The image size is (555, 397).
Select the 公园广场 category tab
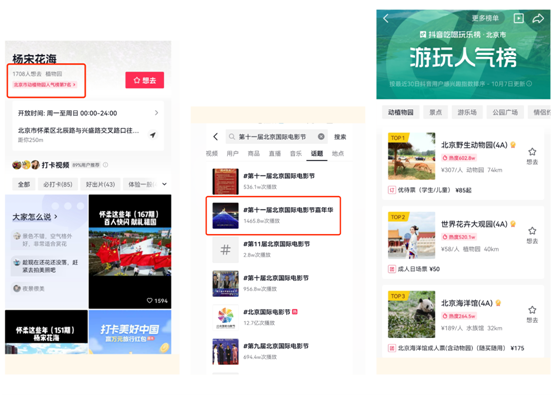[505, 112]
